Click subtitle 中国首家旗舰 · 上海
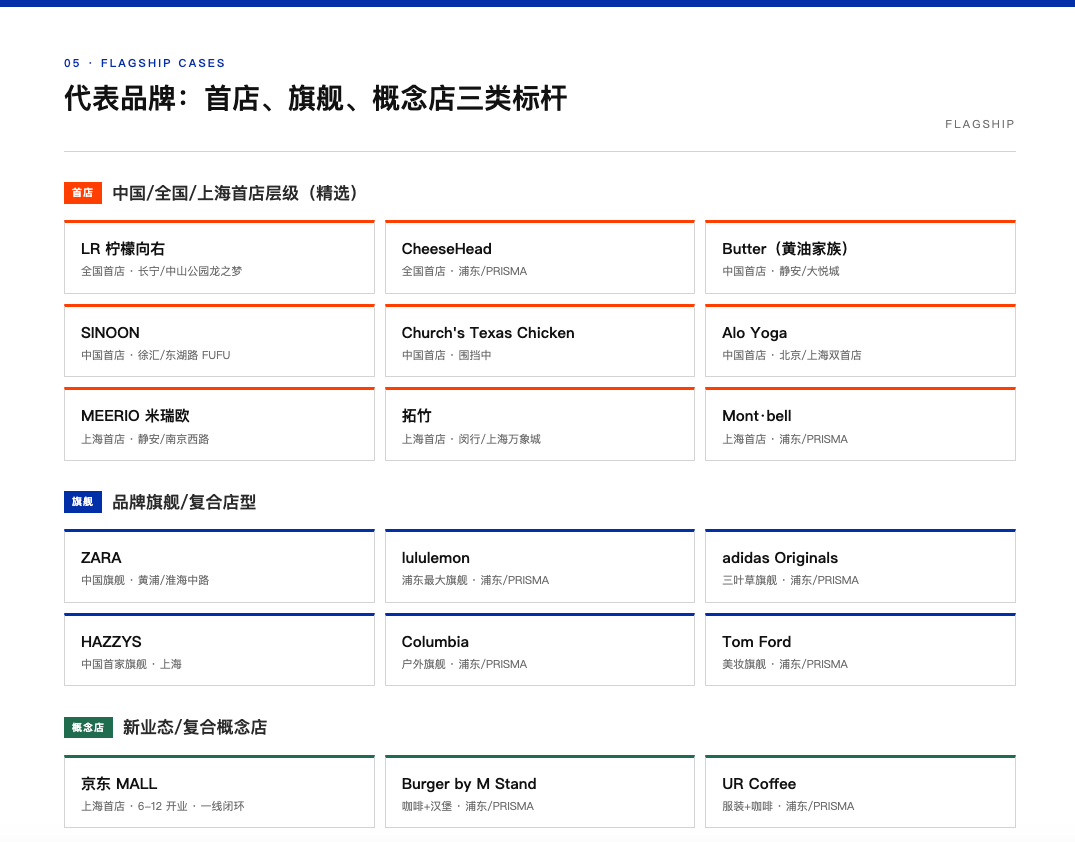Viewport: 1075px width, 842px height. 132,664
